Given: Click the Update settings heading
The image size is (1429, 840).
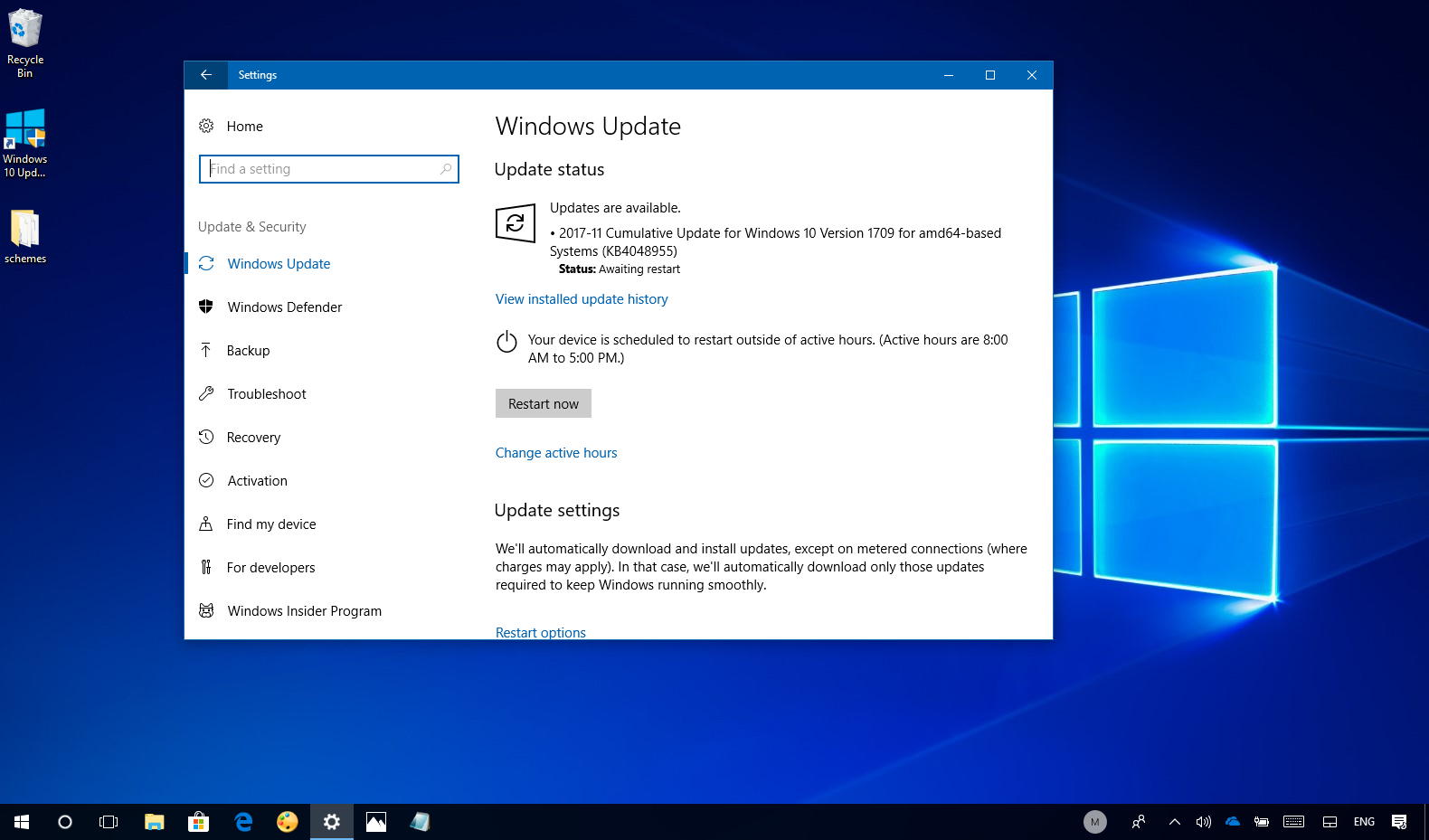Looking at the screenshot, I should pos(557,511).
